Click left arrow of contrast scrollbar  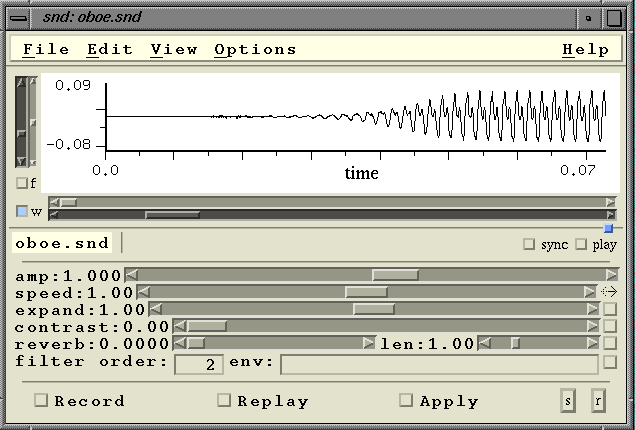click(179, 326)
